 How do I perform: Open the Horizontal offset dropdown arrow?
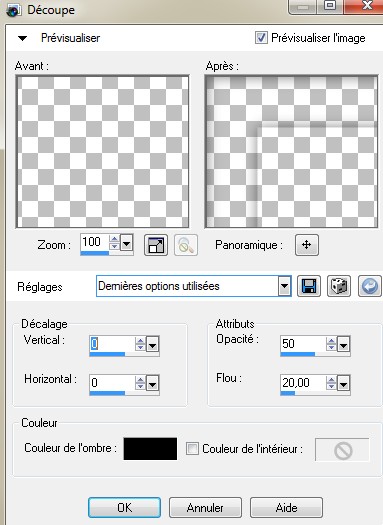click(x=152, y=384)
